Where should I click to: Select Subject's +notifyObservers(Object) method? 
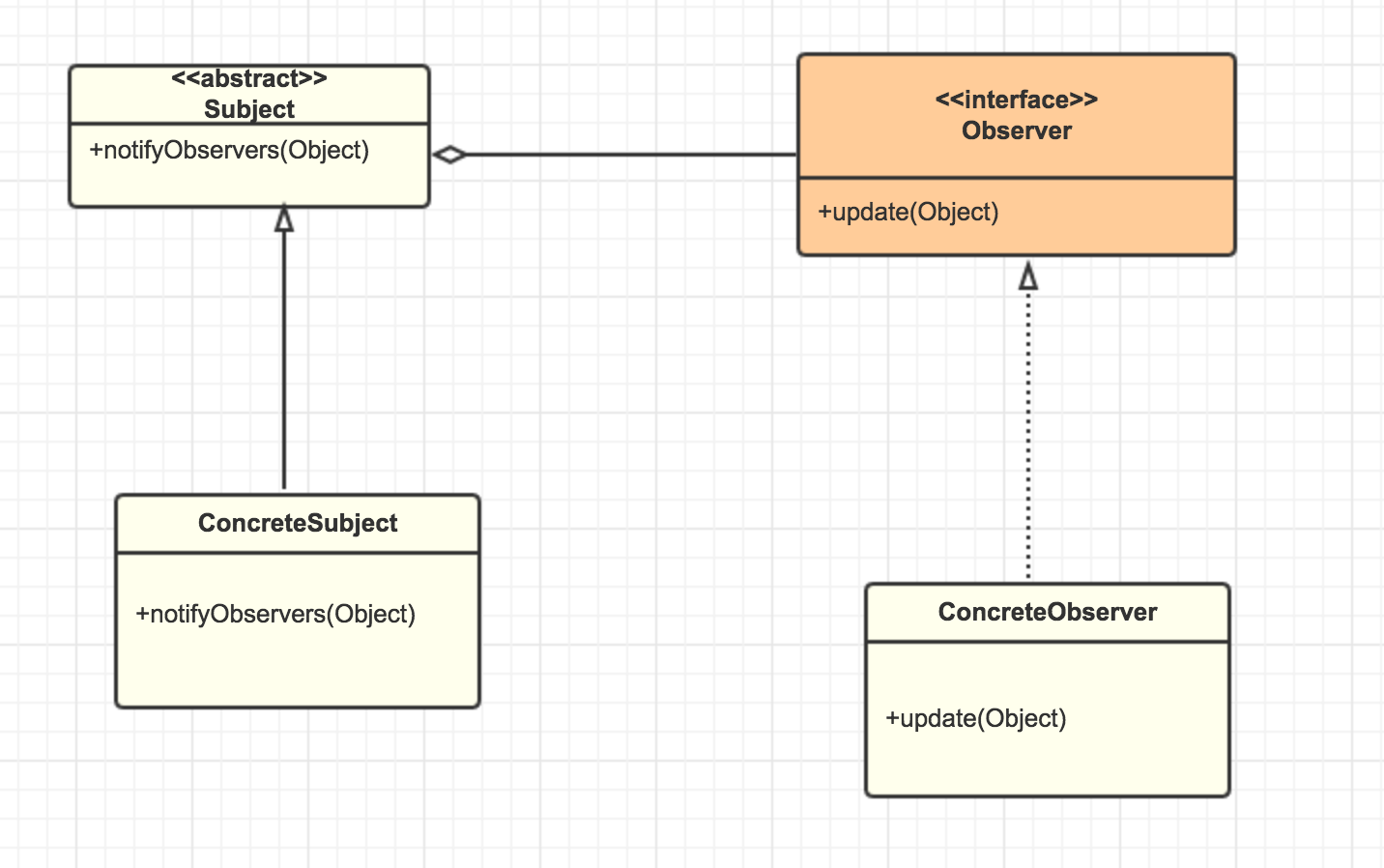(229, 151)
